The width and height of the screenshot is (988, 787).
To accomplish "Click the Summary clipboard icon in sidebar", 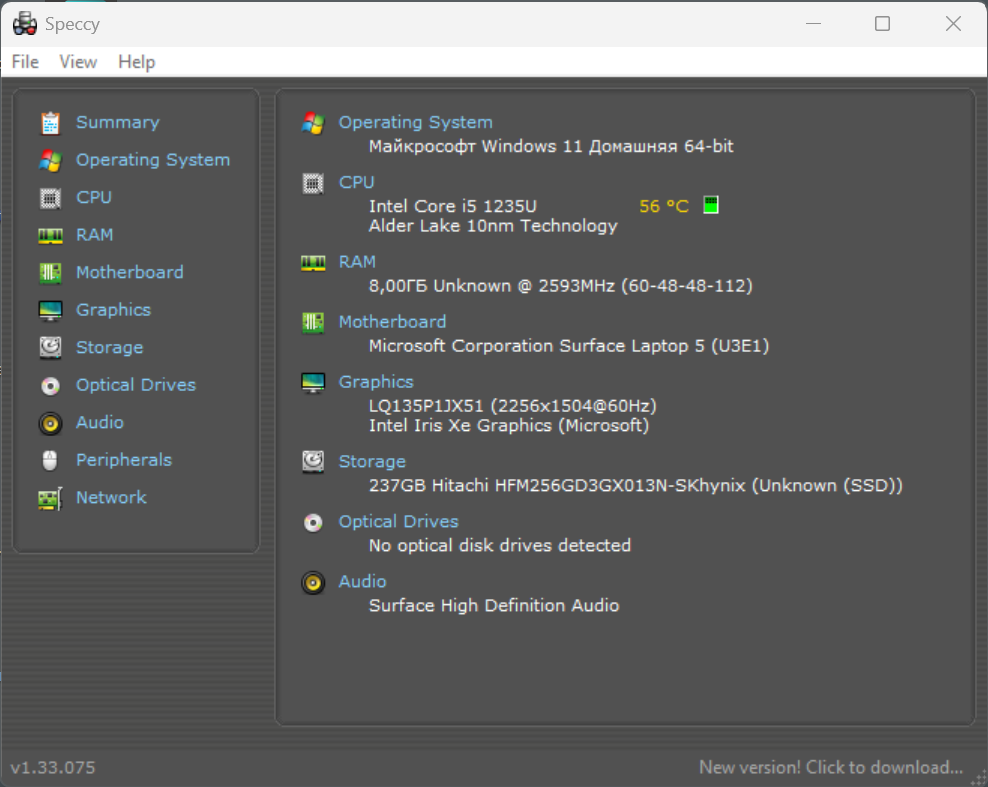I will coord(50,123).
